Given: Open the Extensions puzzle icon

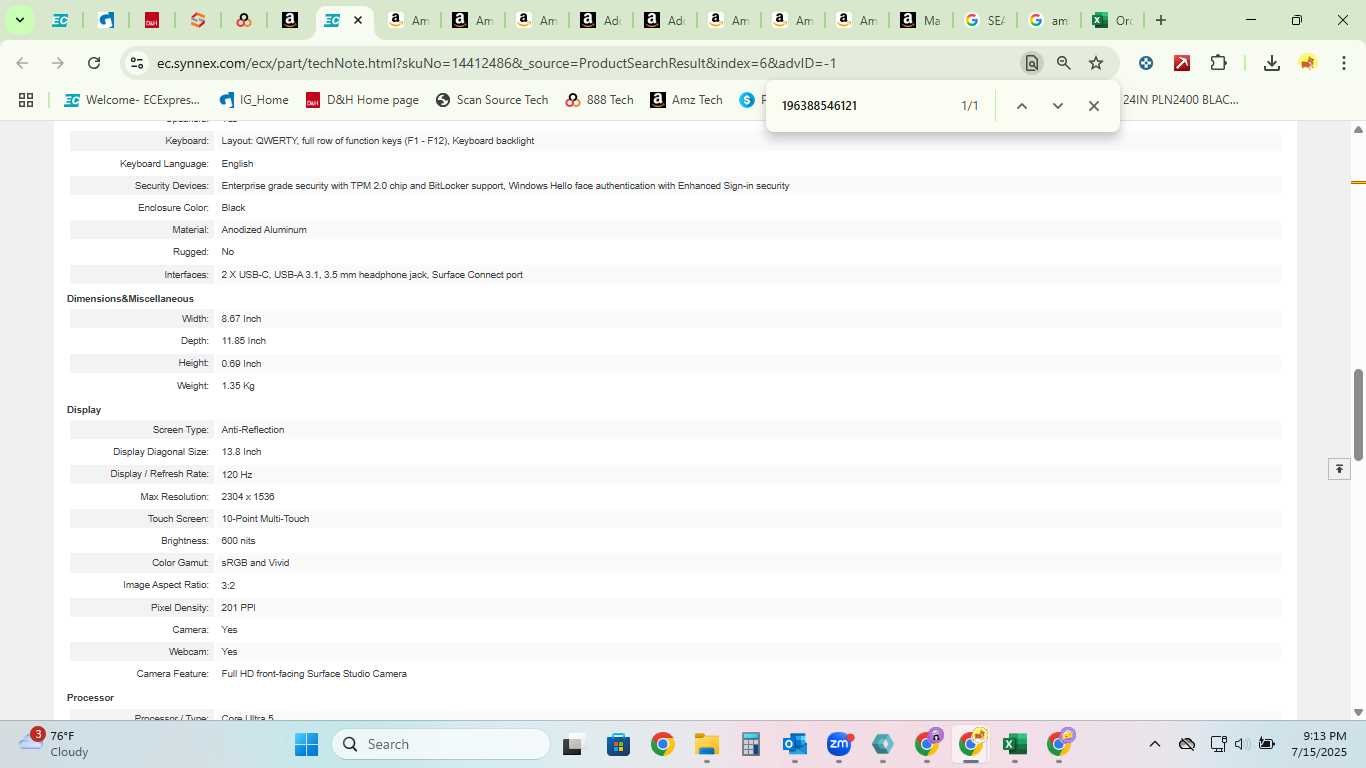Looking at the screenshot, I should click(1218, 63).
